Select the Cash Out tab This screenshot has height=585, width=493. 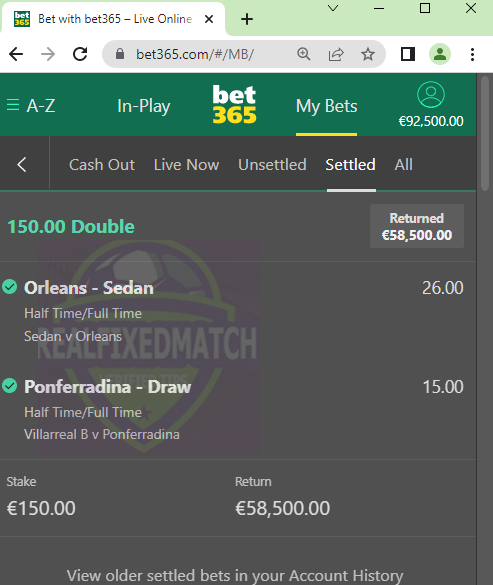pyautogui.click(x=102, y=165)
